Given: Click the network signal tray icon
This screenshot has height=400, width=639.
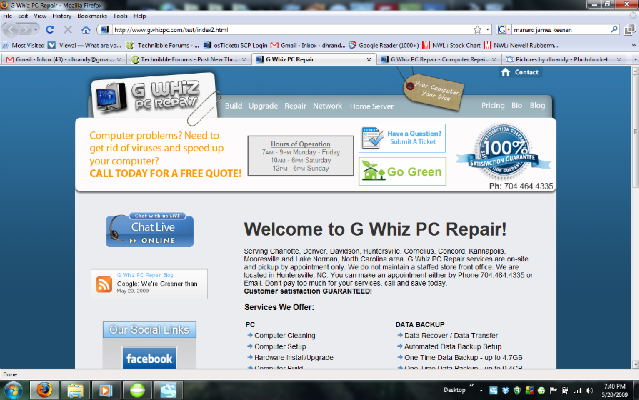Looking at the screenshot, I should (577, 390).
